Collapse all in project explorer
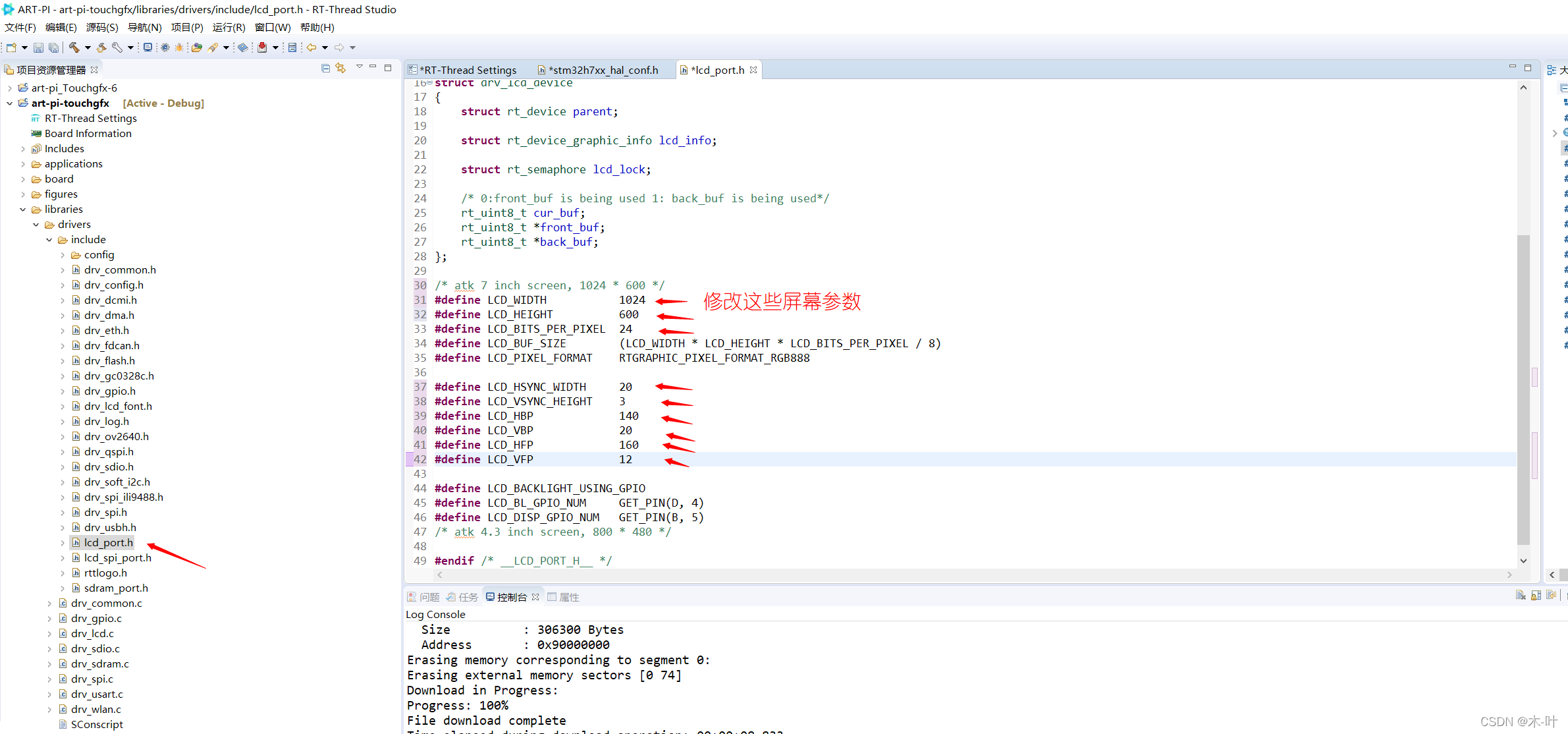This screenshot has height=734, width=1568. point(325,68)
